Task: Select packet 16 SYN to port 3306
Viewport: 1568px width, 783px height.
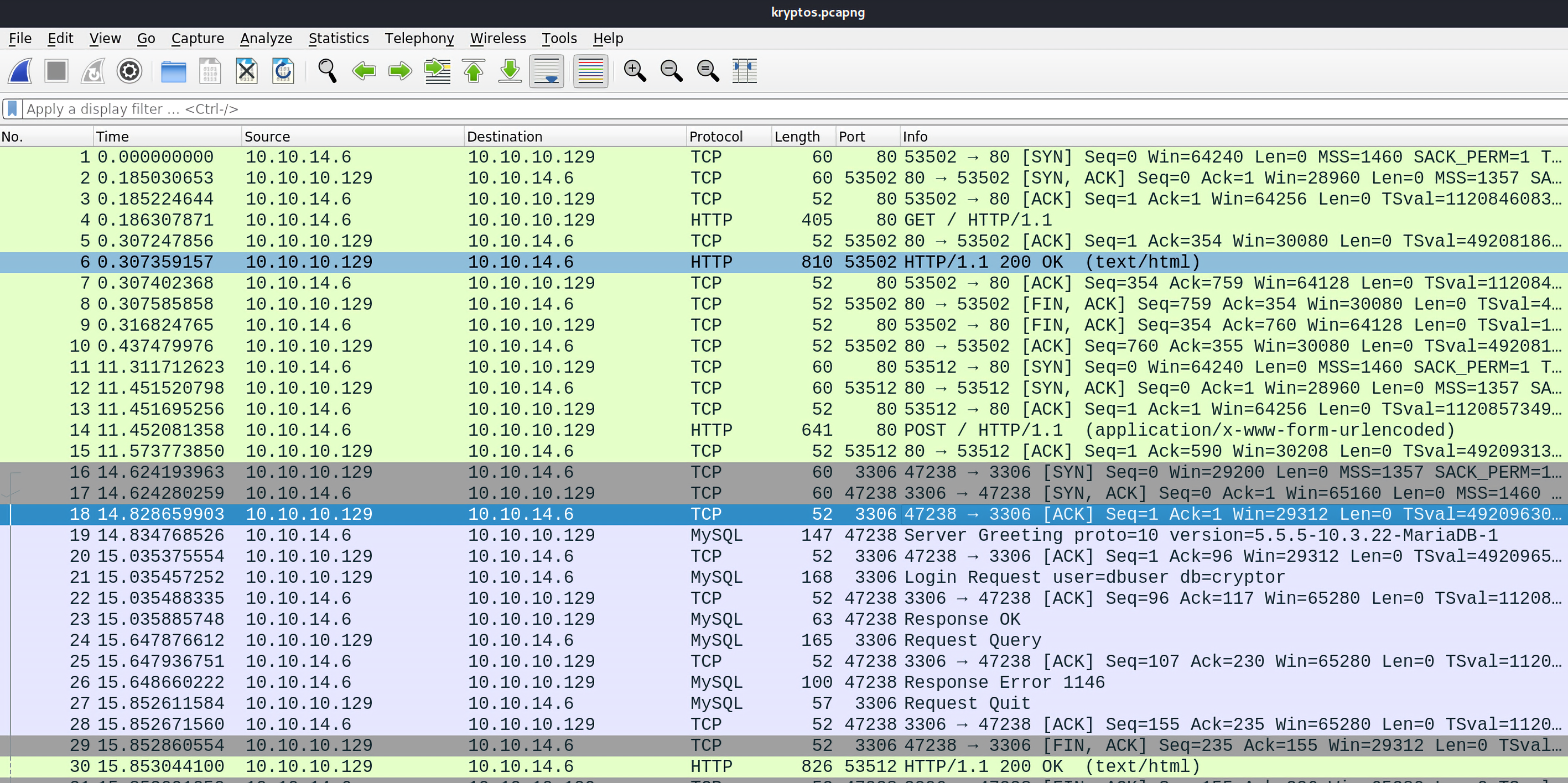Action: pos(784,472)
